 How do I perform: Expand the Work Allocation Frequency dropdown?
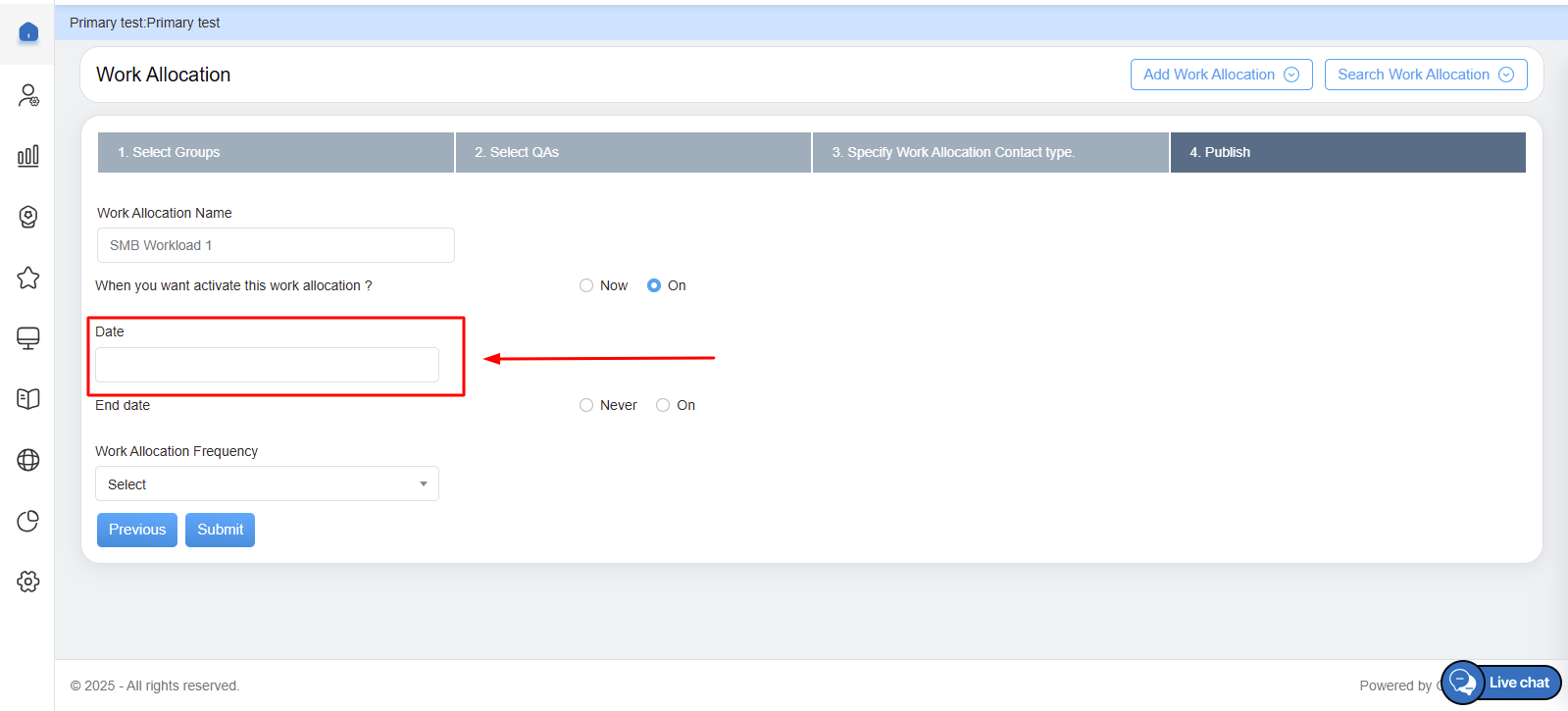tap(267, 484)
